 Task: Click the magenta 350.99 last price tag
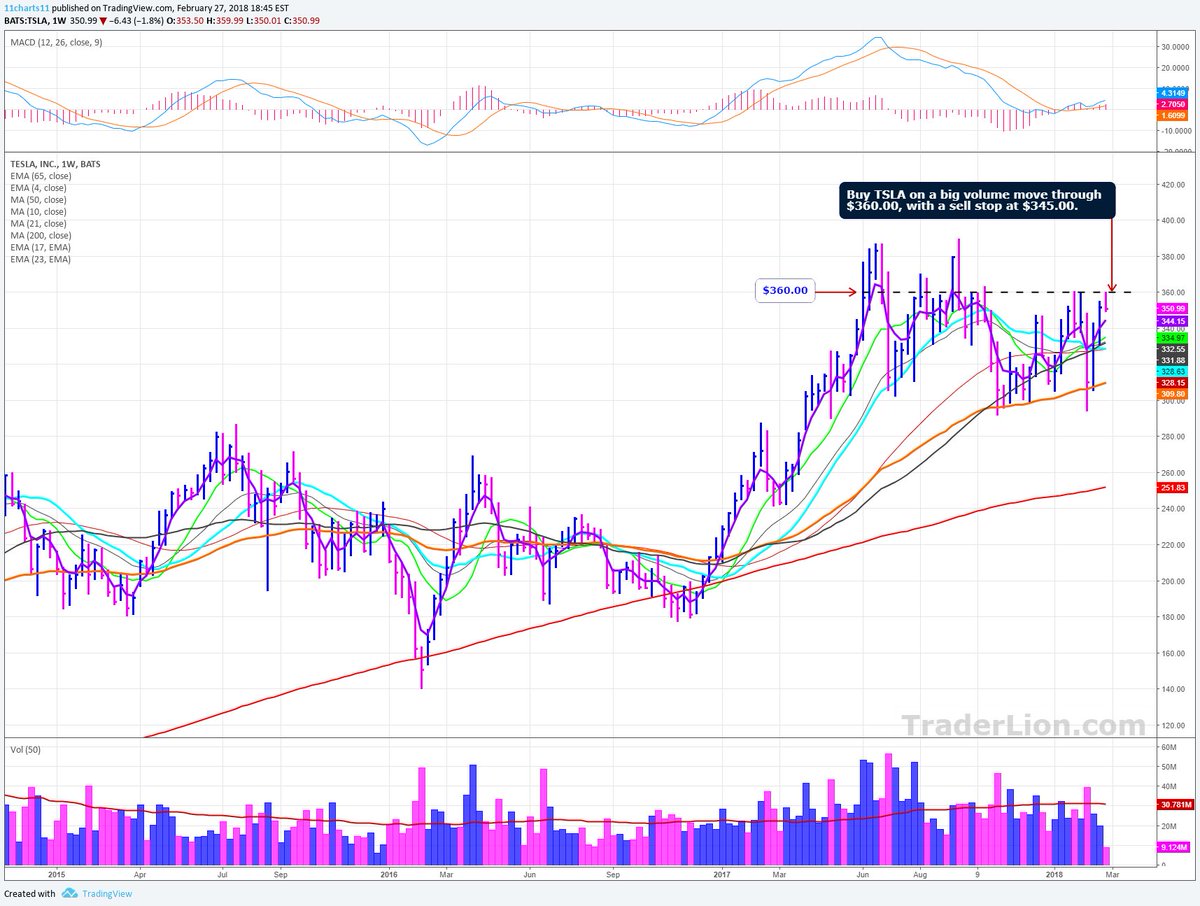1172,309
